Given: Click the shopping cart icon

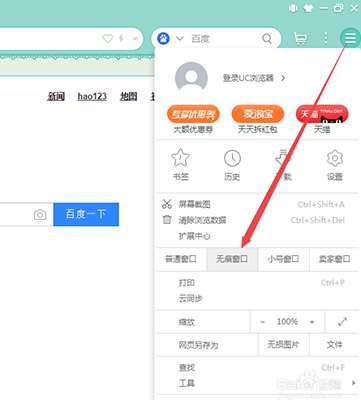Looking at the screenshot, I should (x=301, y=39).
